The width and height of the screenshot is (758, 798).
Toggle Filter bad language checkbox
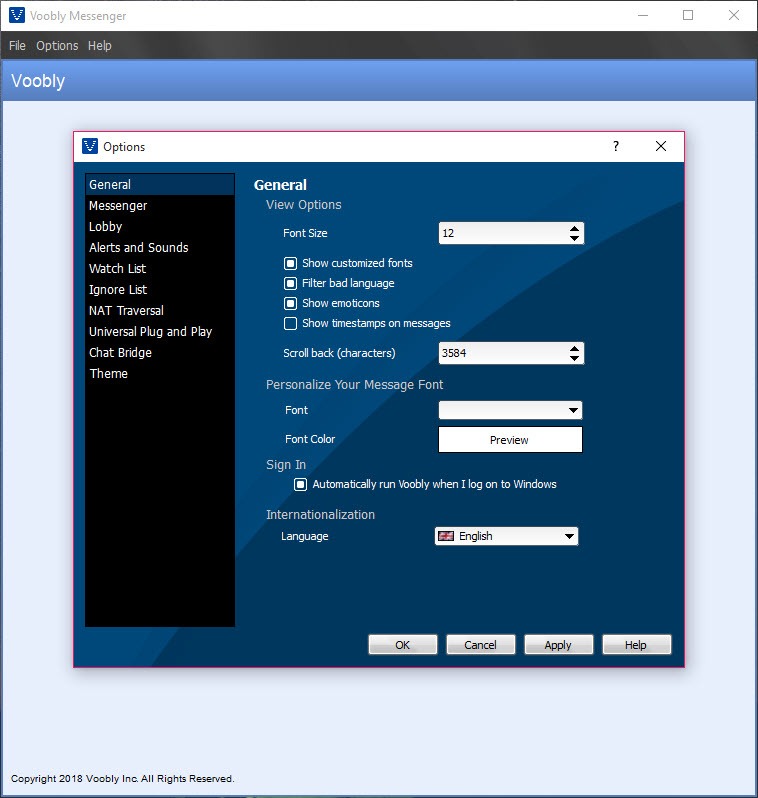[x=290, y=283]
